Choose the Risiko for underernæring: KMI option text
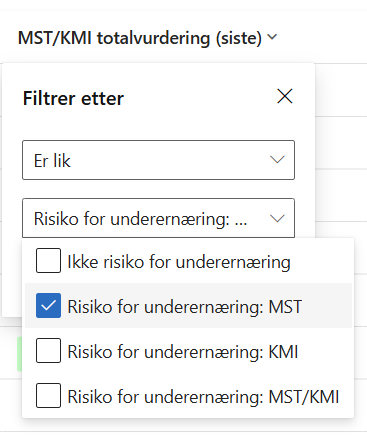 coord(183,352)
